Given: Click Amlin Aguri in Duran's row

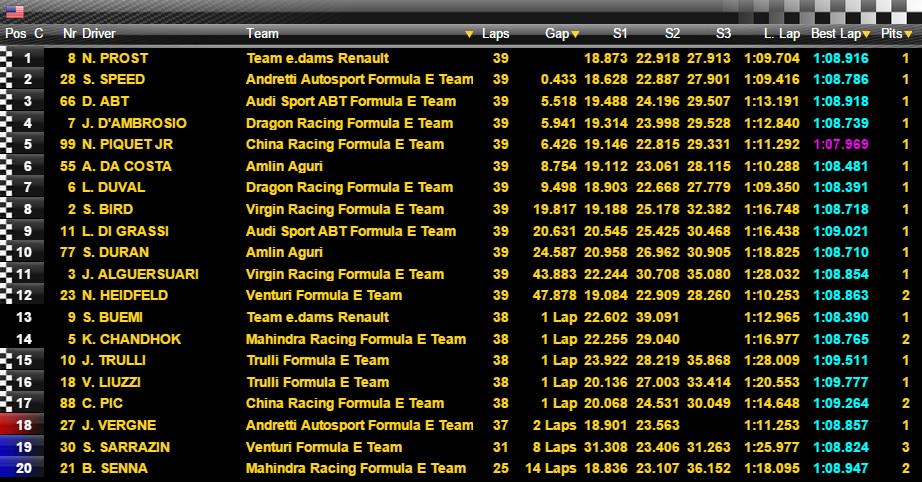Looking at the screenshot, I should tap(284, 252).
